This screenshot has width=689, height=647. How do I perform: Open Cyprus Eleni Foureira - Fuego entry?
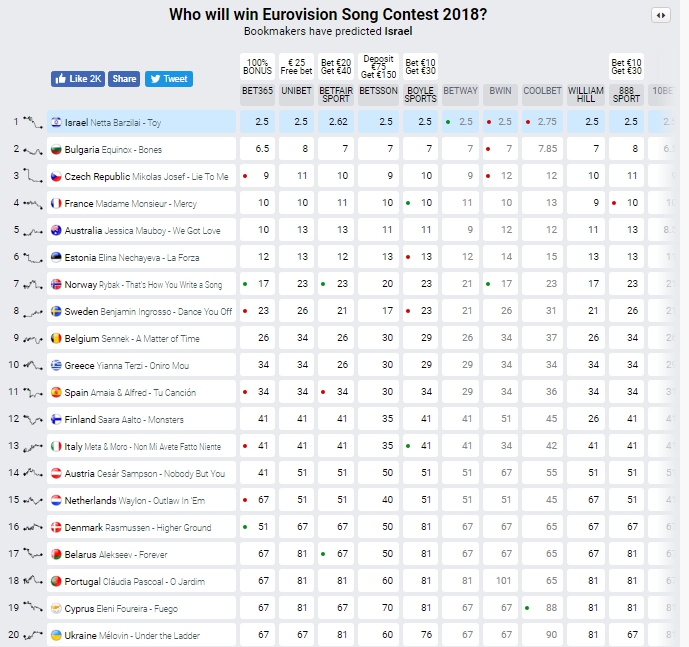(136, 608)
